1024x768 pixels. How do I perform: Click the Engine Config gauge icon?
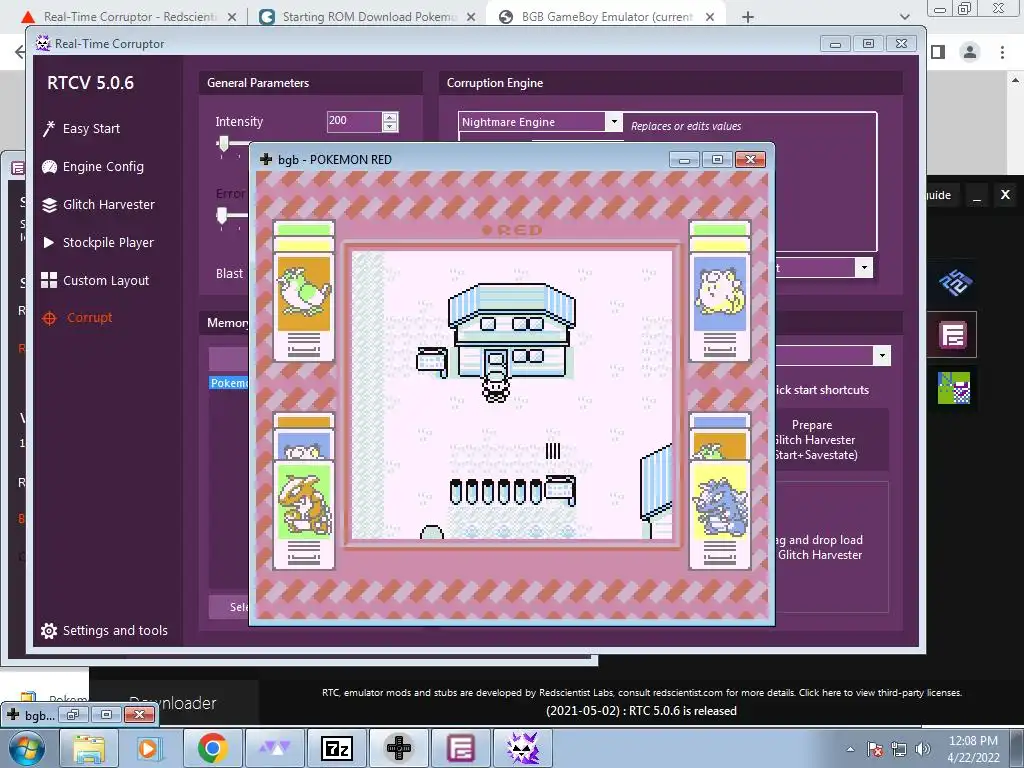[x=49, y=167]
